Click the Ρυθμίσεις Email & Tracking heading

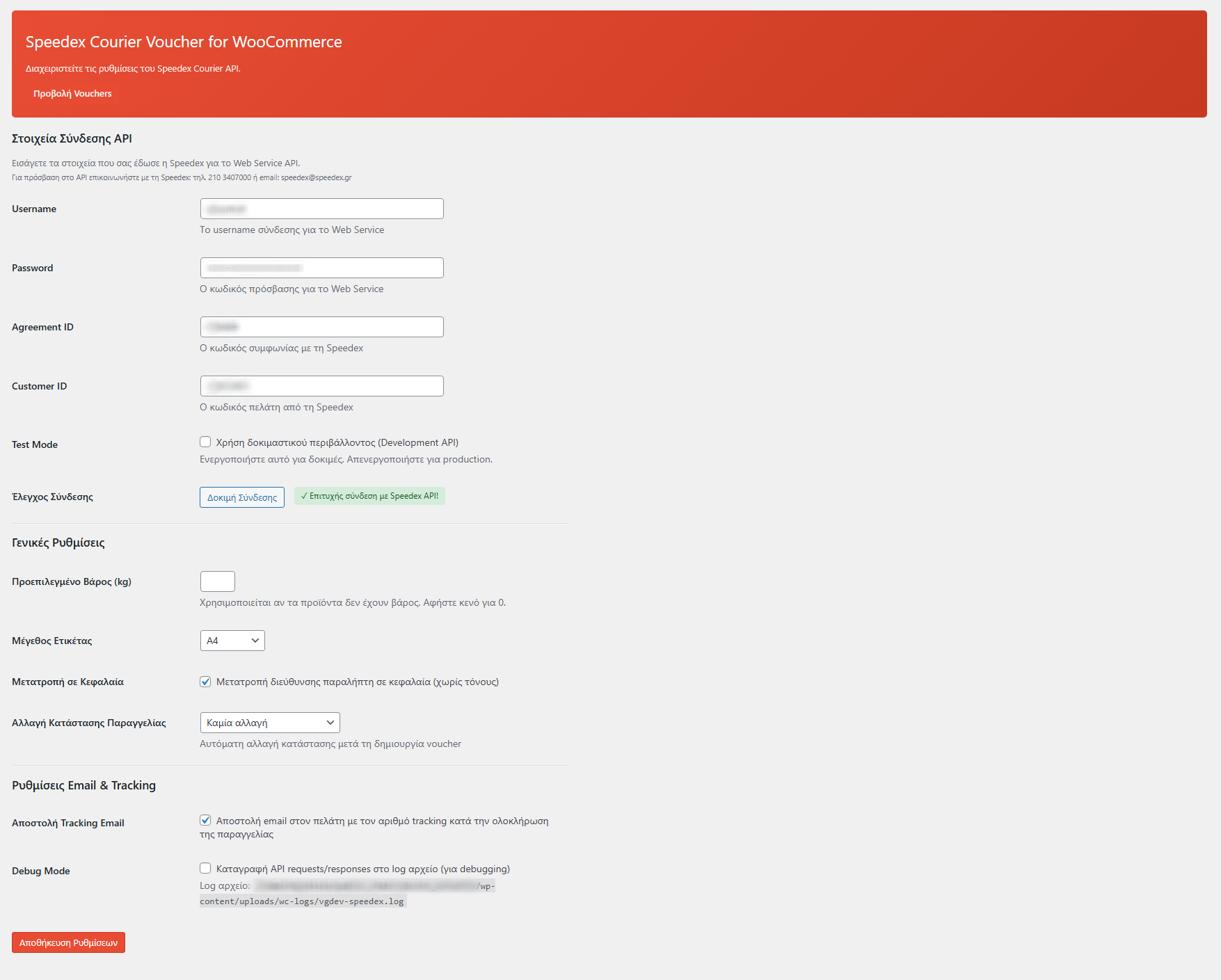click(x=83, y=785)
